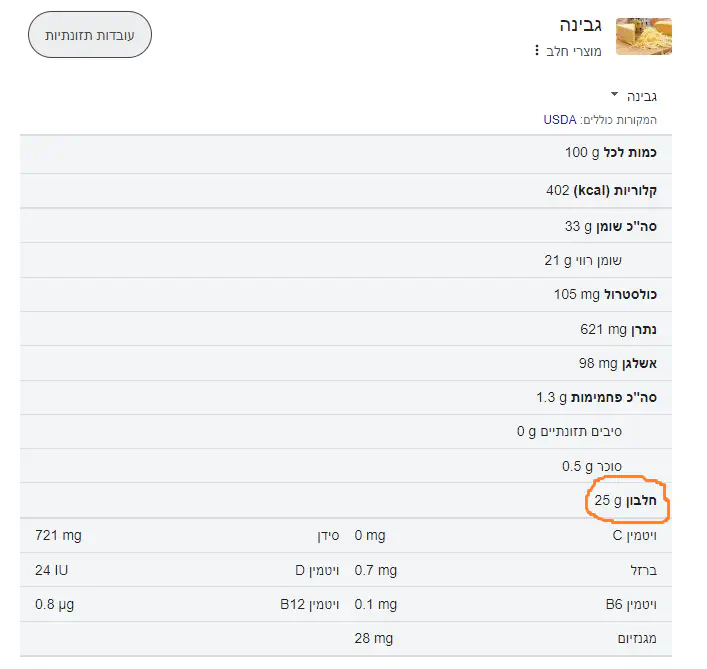Click the שומן רווי 21 g entry
This screenshot has width=707, height=669.
click(x=583, y=260)
